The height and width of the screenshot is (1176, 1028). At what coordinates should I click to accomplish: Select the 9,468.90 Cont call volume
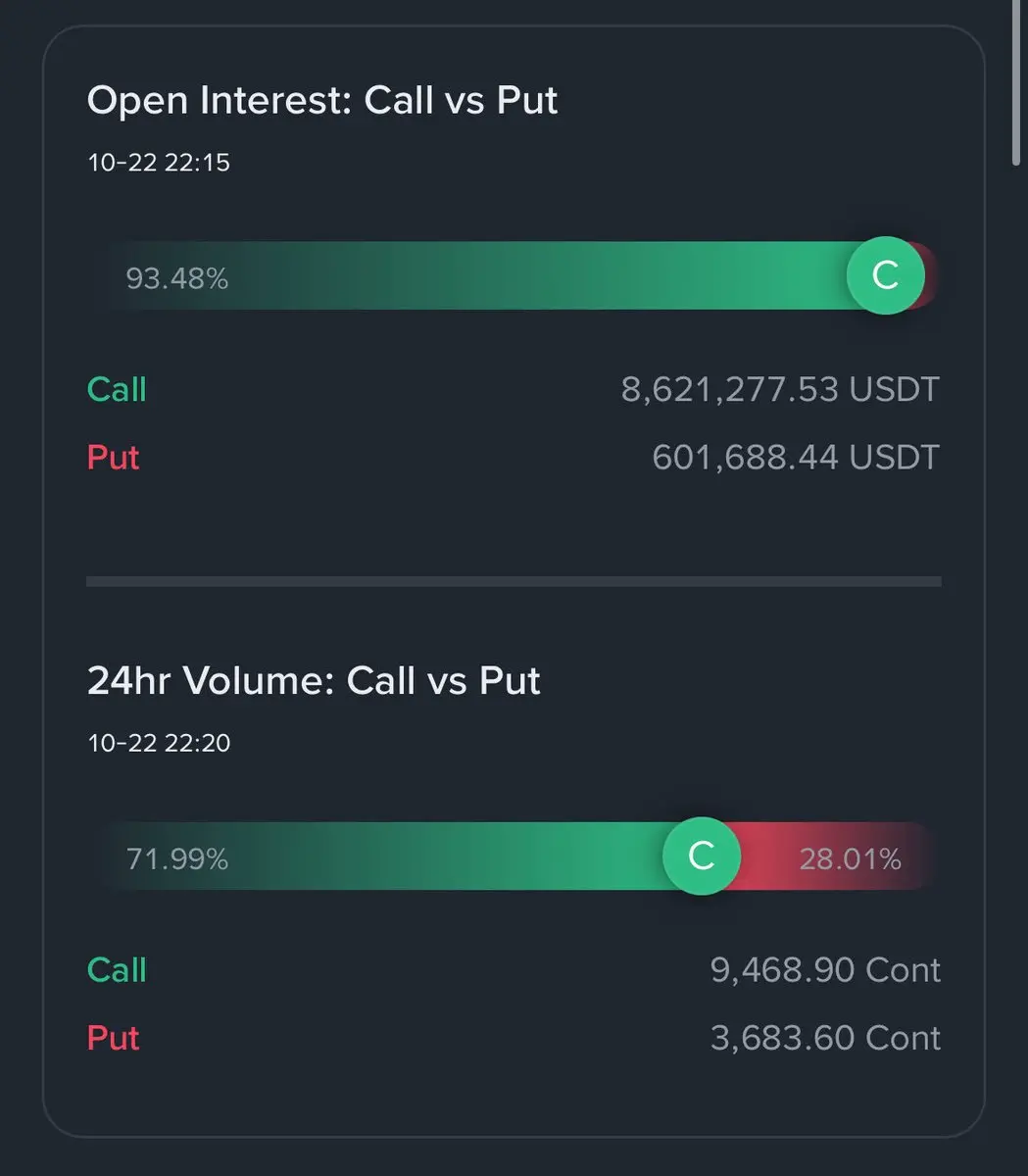point(825,969)
